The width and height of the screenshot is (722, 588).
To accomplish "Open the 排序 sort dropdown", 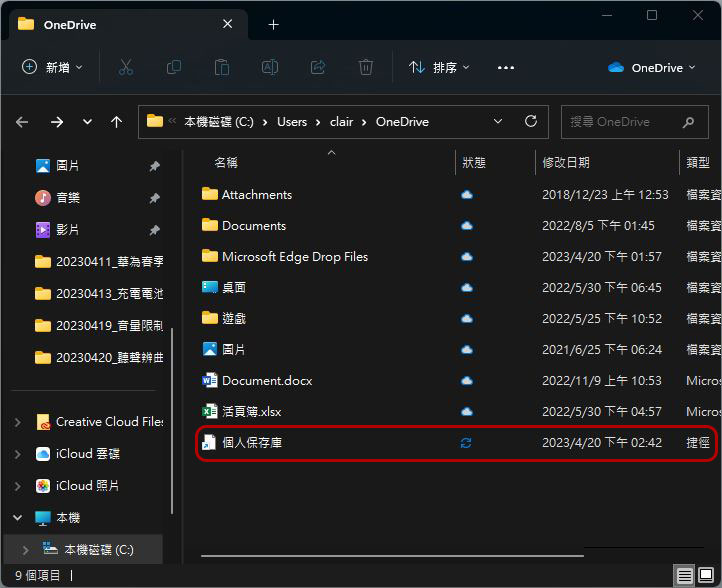I will (x=439, y=67).
